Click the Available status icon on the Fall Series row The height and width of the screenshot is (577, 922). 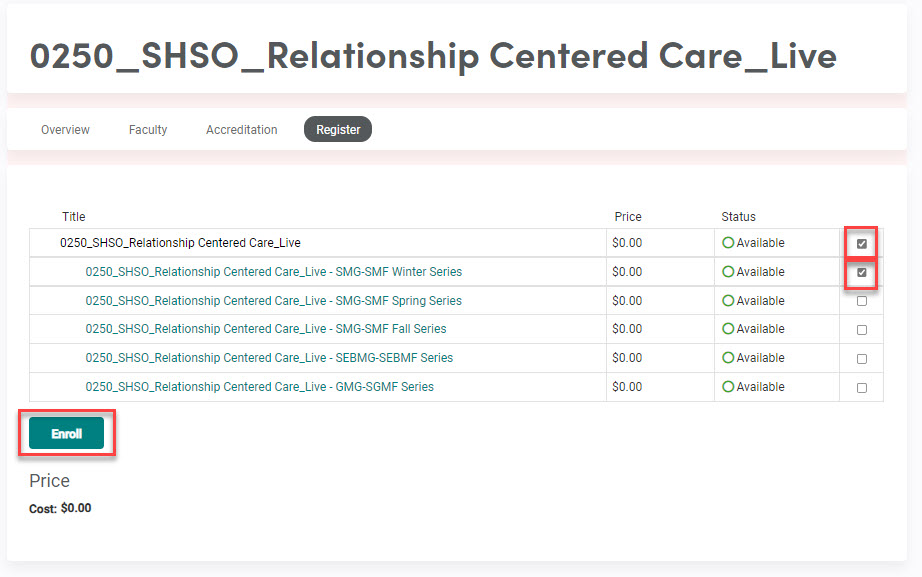729,328
